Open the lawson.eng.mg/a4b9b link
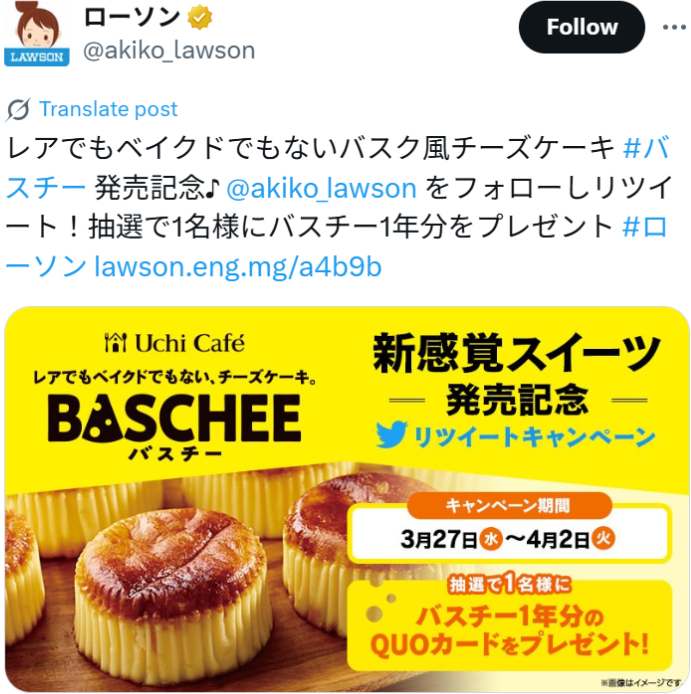This screenshot has width=691, height=694. coord(238,267)
